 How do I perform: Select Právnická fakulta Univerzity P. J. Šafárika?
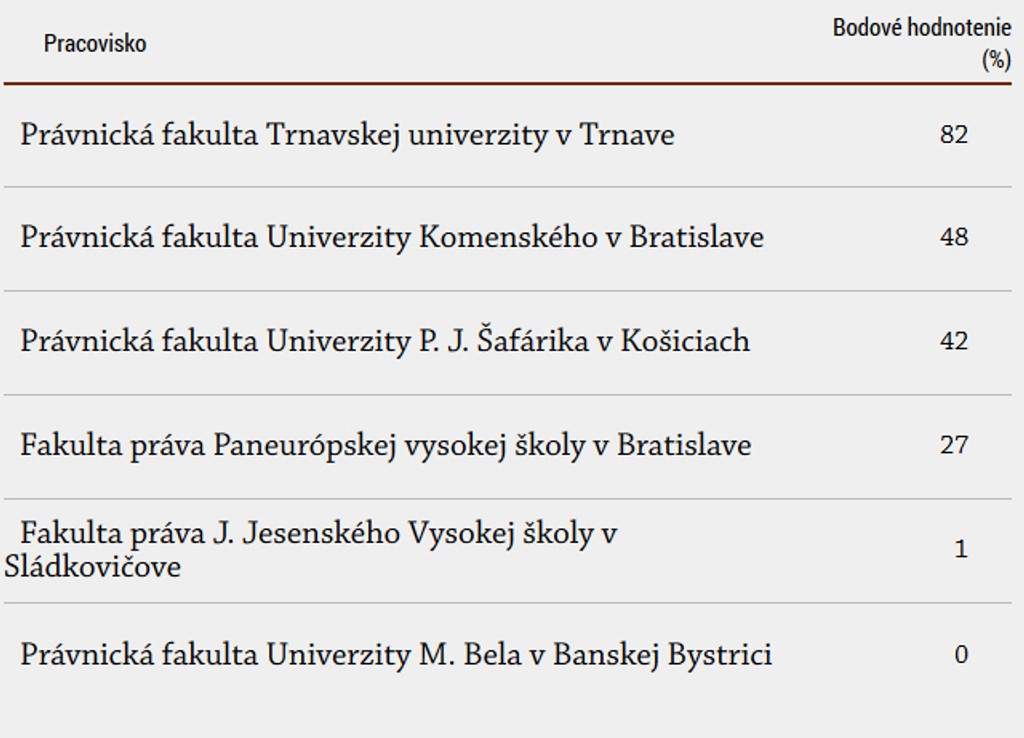point(385,342)
